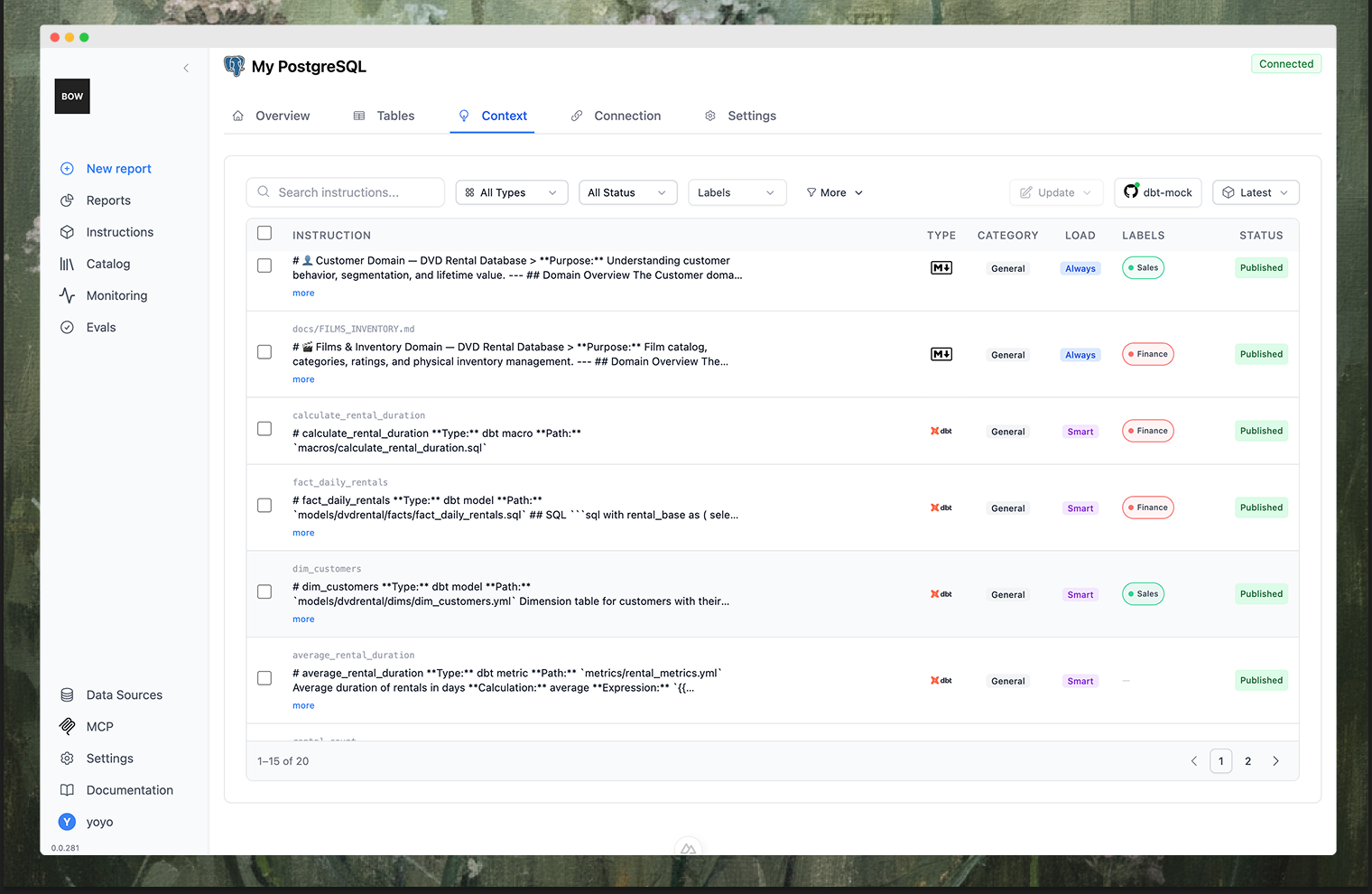Click the dbt icon for calculate_rental_duration

(941, 431)
